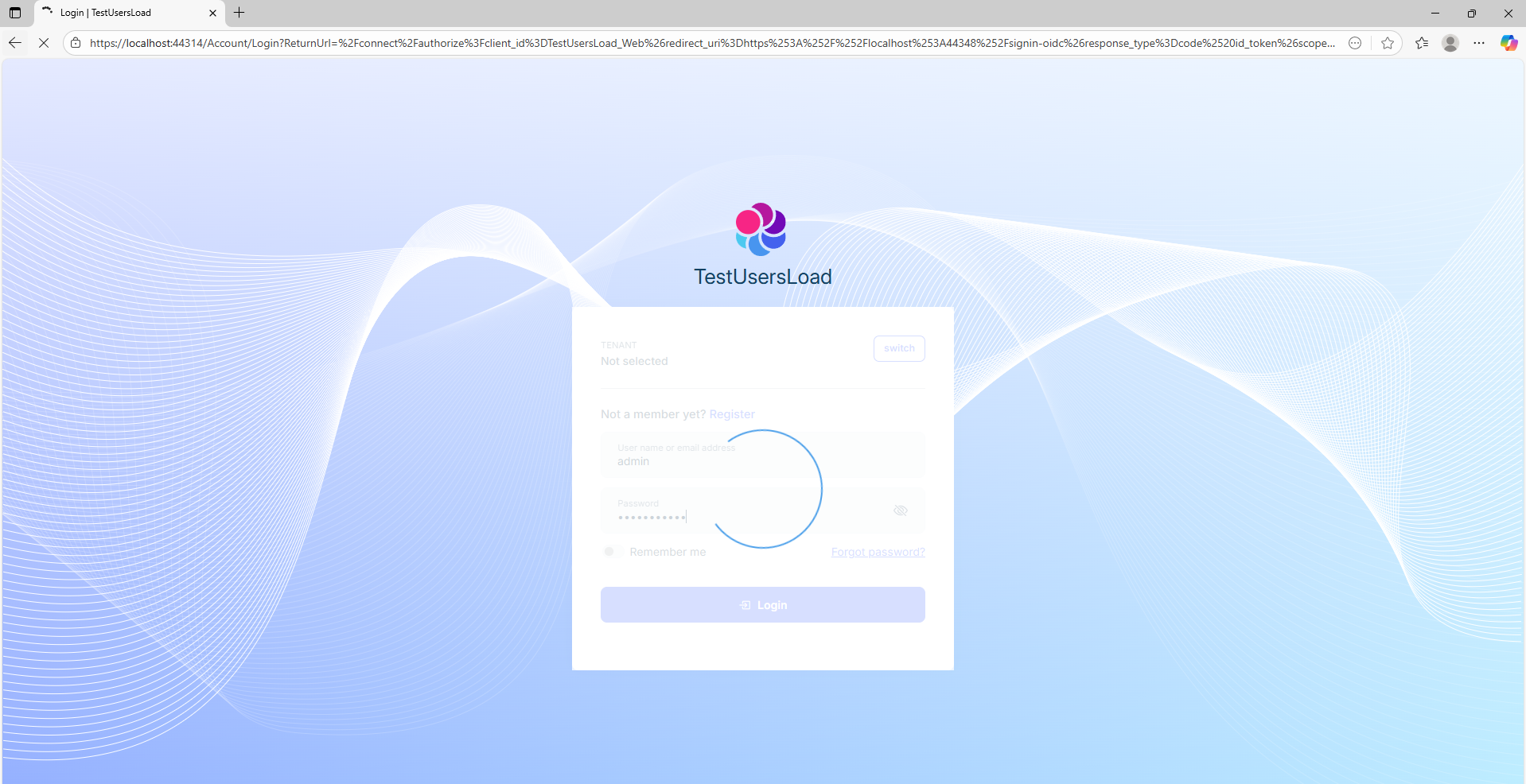Restore down the browser window
The width and height of the screenshot is (1526, 784).
(1472, 13)
